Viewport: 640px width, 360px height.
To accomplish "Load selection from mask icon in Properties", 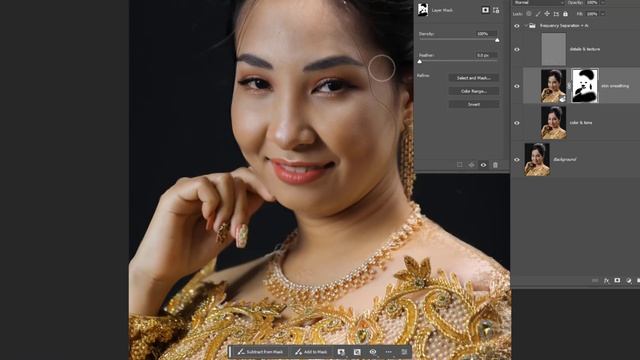I will pyautogui.click(x=460, y=165).
